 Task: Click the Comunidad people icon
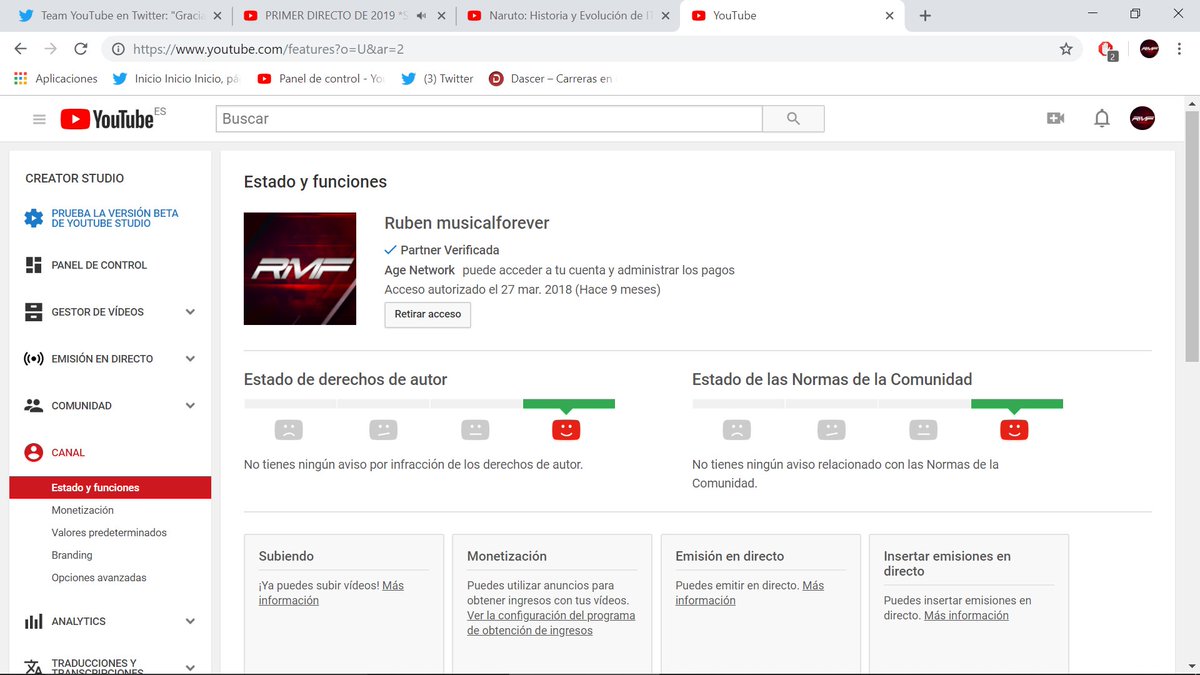coord(33,406)
